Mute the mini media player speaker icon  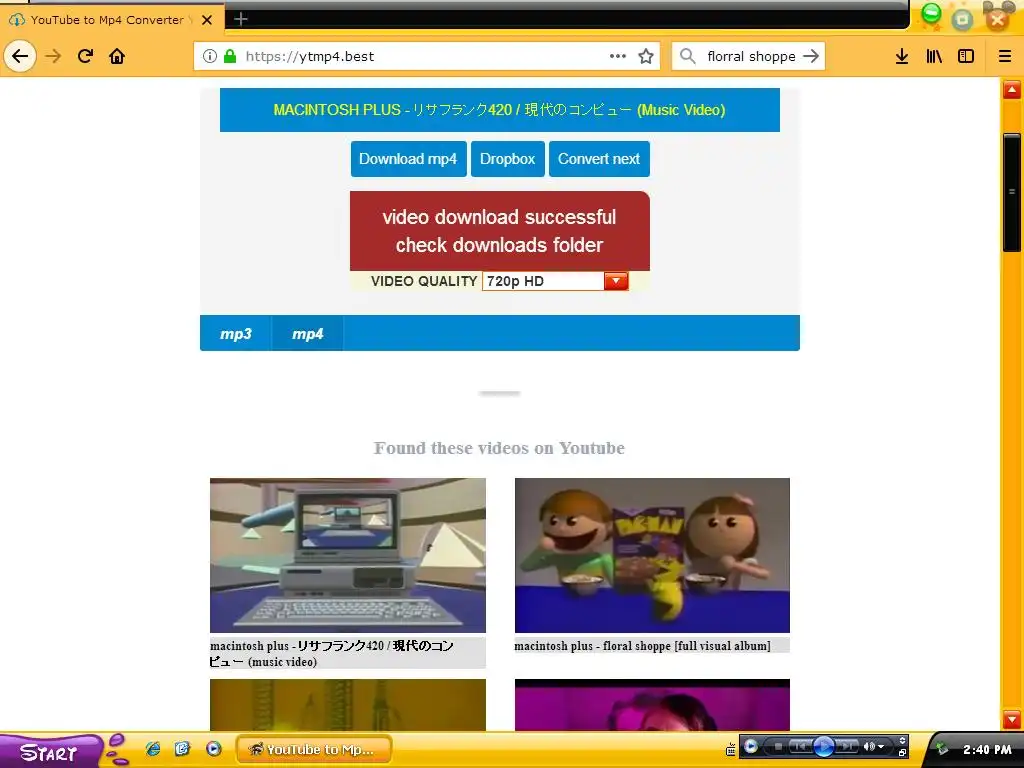[x=869, y=746]
